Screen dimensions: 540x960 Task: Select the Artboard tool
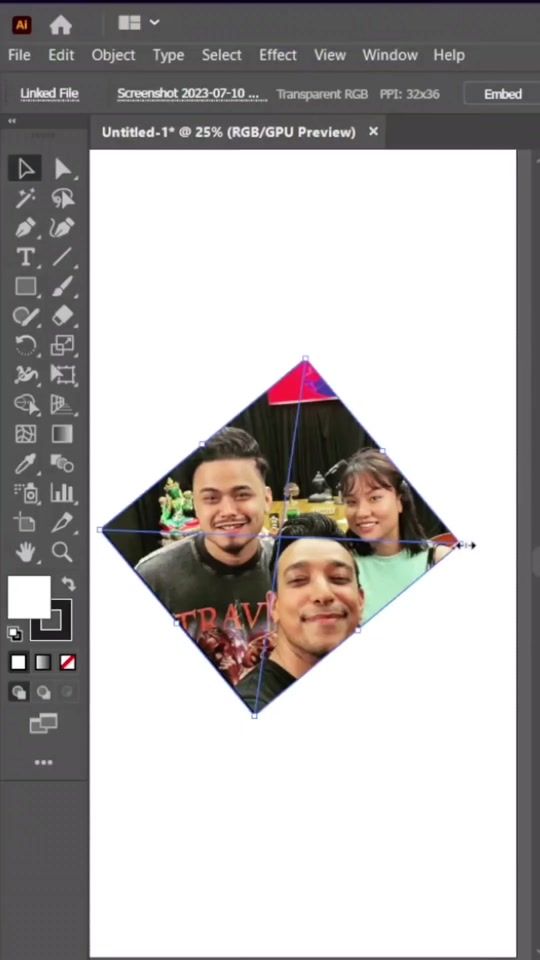pos(25,522)
